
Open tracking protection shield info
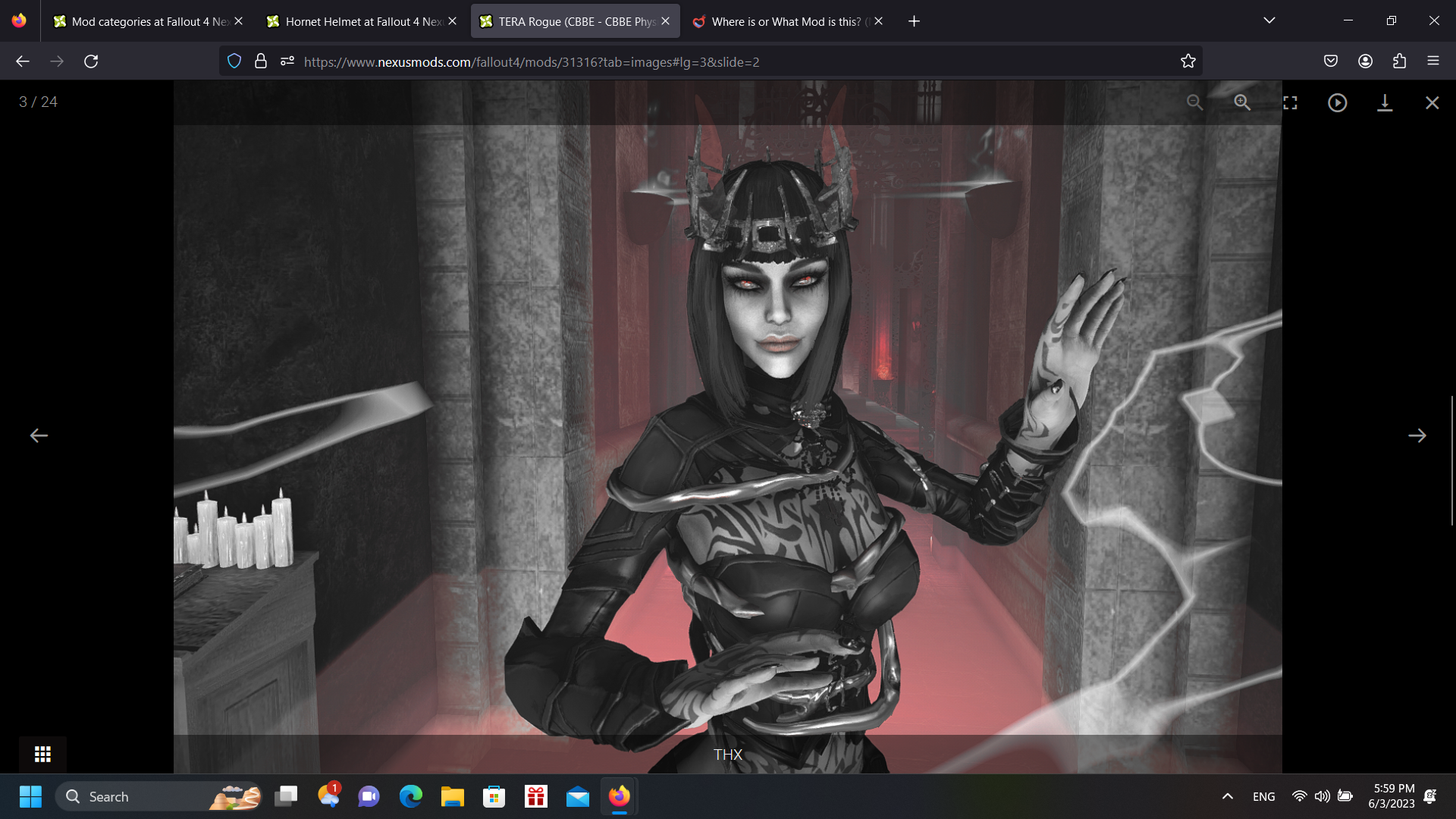(x=234, y=61)
